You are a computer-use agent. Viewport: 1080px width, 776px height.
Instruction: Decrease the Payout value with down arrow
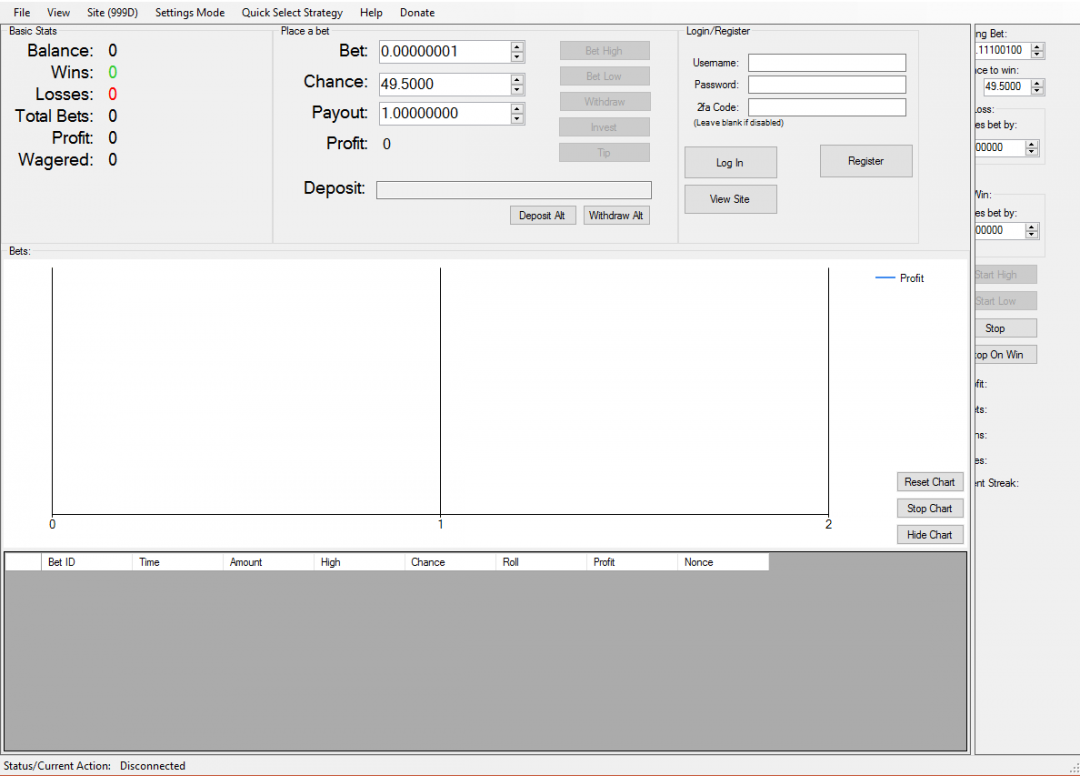[x=517, y=119]
